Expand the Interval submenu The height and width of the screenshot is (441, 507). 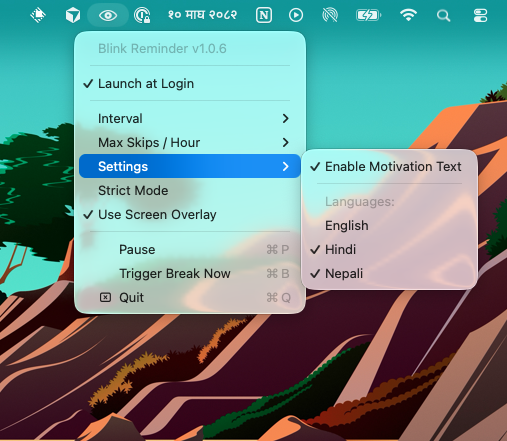tap(190, 118)
